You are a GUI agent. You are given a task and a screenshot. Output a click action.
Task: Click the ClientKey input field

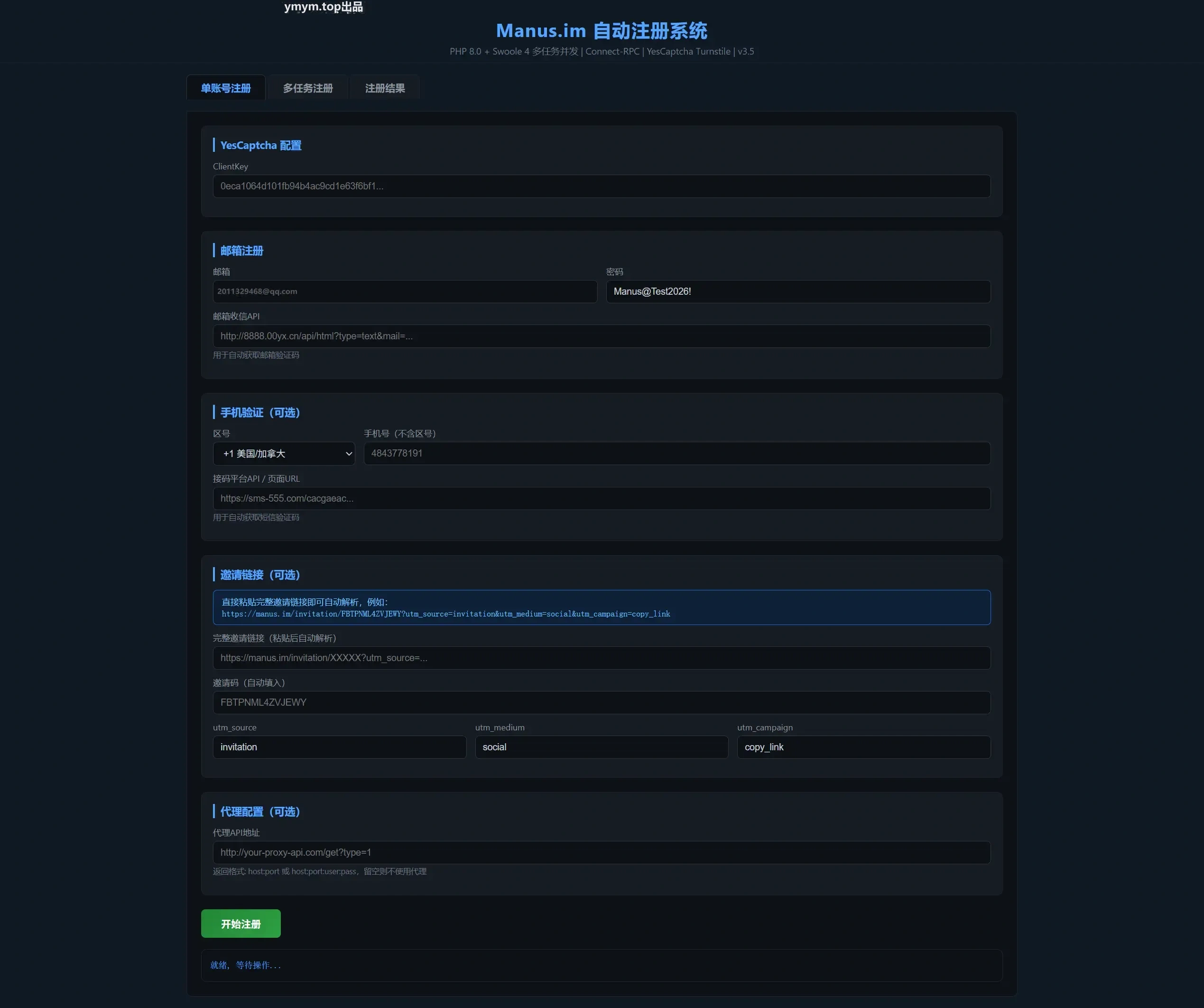pos(602,186)
